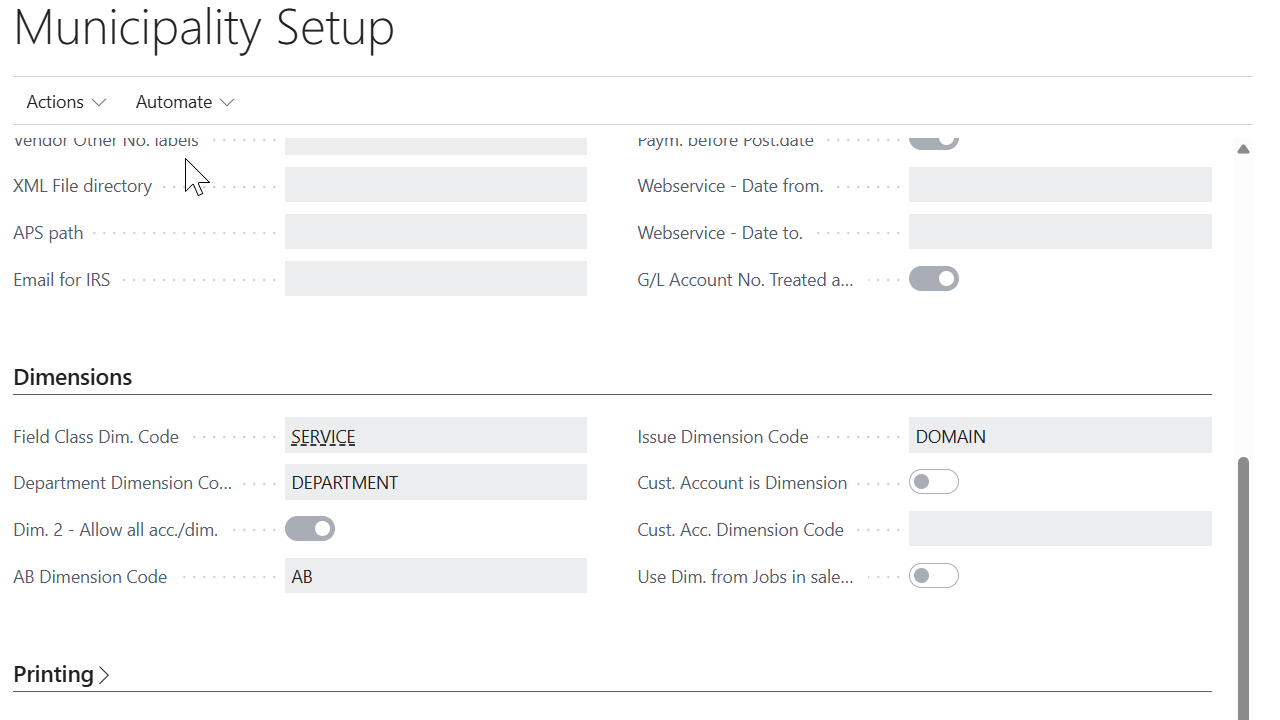Open the Actions menu

pyautogui.click(x=66, y=102)
